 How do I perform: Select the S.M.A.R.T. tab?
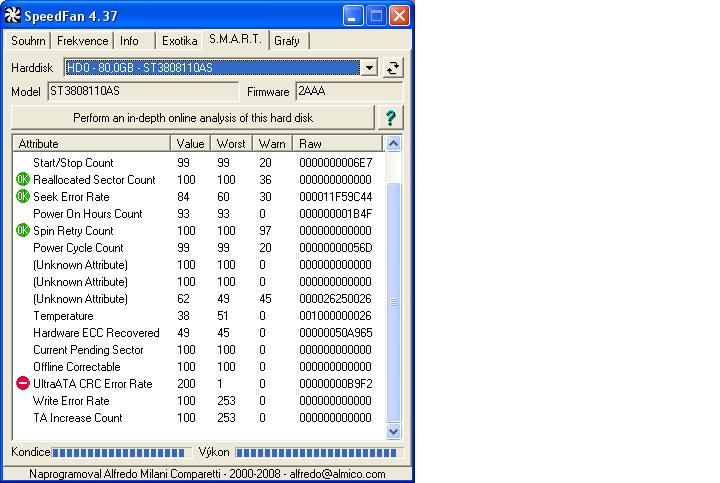[x=235, y=39]
